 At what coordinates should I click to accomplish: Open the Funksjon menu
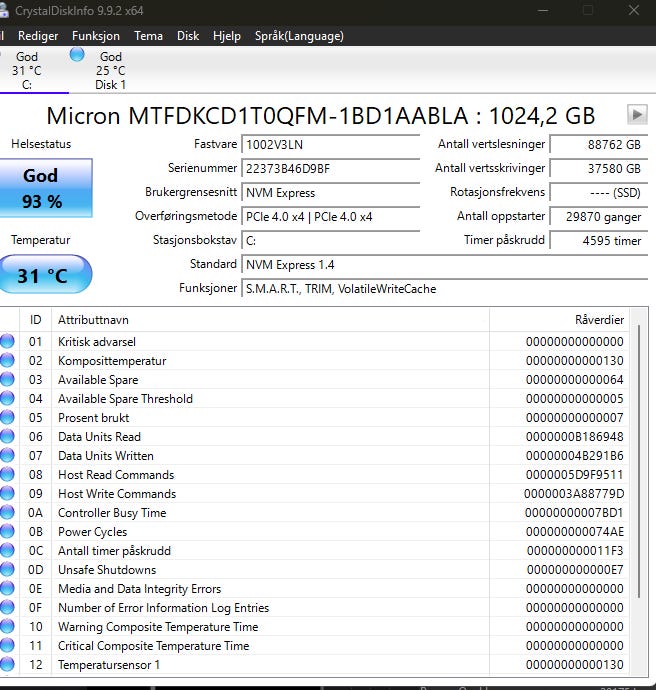pos(95,36)
